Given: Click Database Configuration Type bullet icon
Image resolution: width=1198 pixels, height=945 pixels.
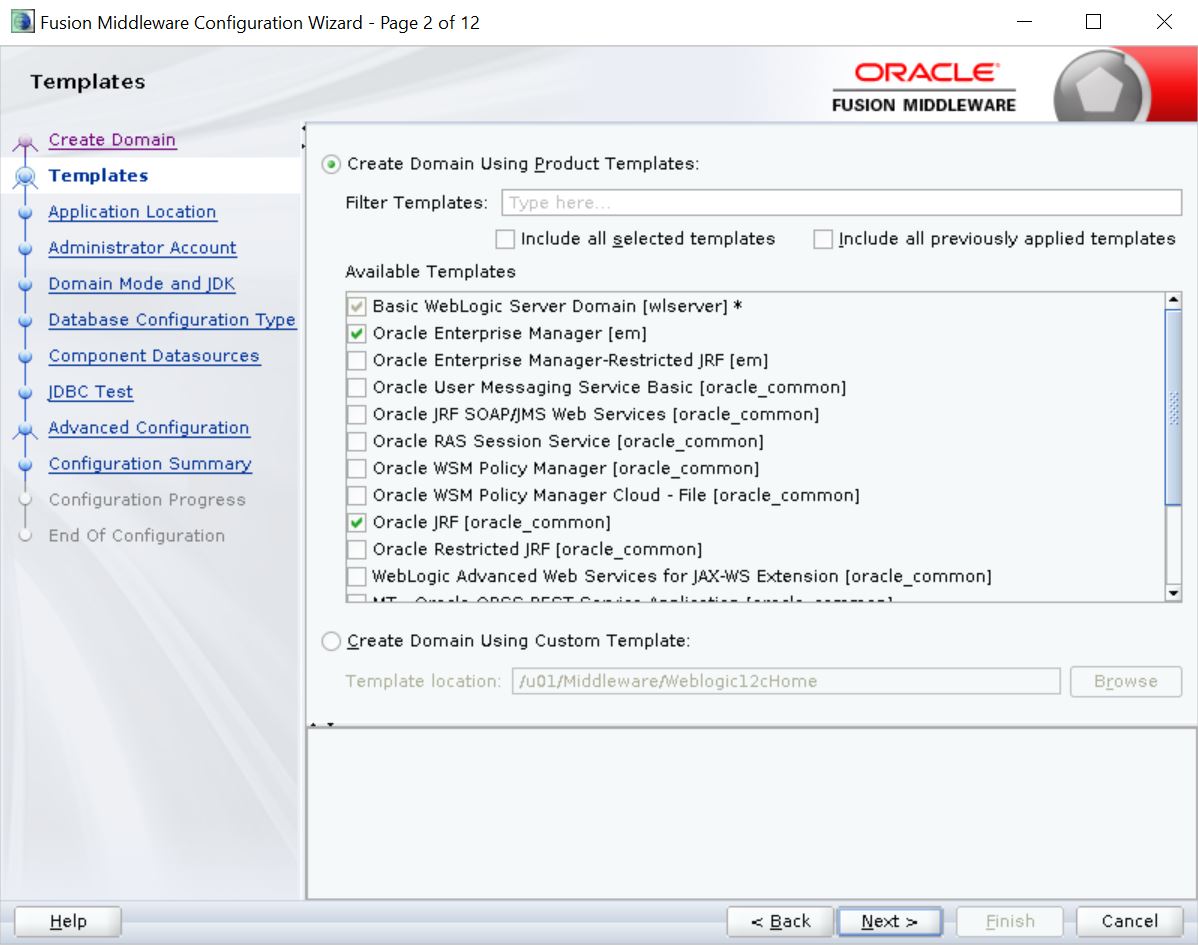Looking at the screenshot, I should pyautogui.click(x=25, y=321).
